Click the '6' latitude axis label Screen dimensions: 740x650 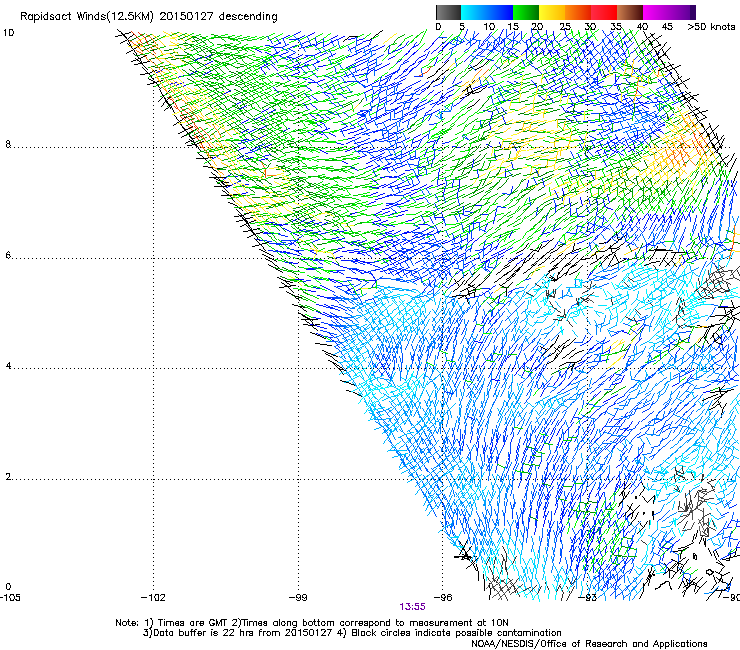[8, 255]
